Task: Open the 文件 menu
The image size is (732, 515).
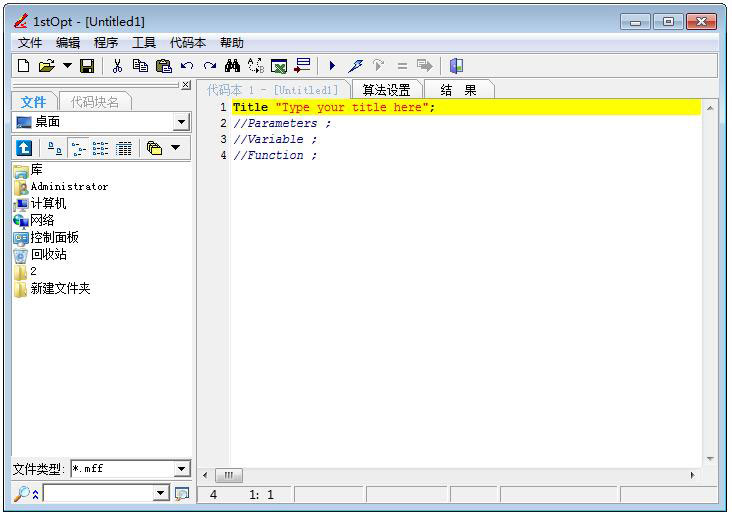Action: tap(30, 43)
